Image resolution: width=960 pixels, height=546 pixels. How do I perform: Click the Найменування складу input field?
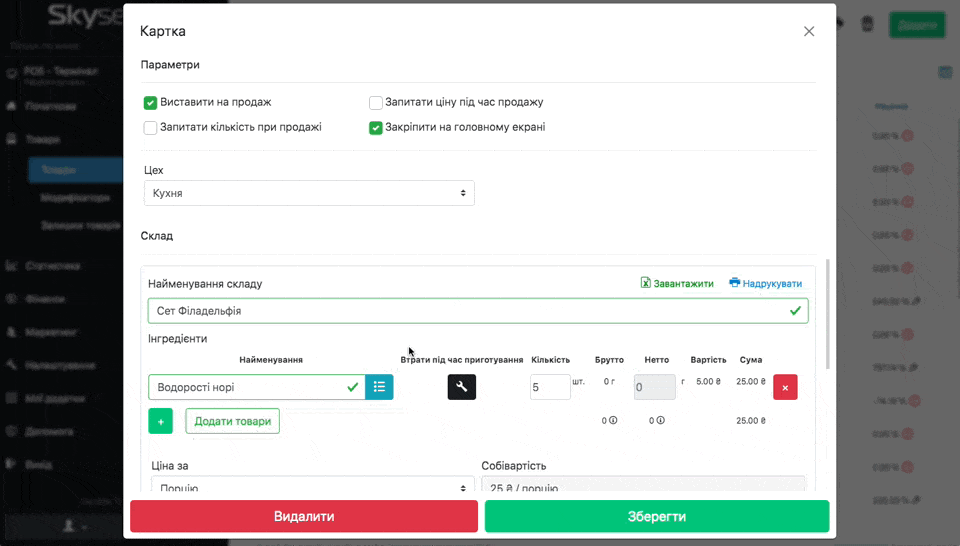click(x=465, y=311)
